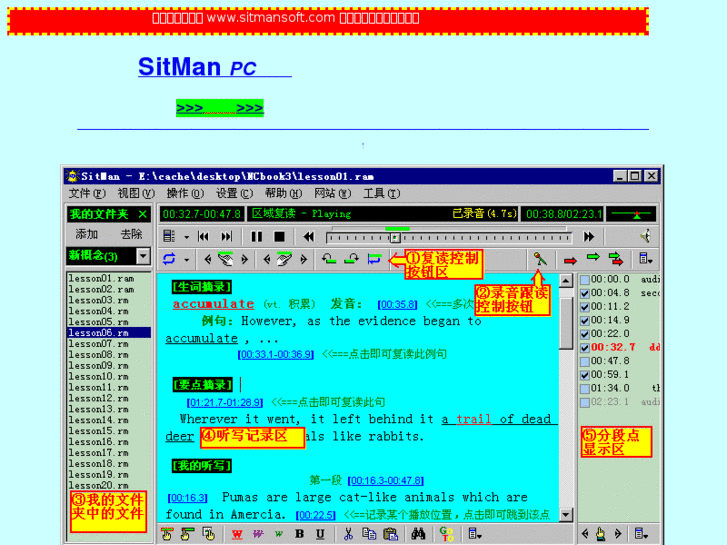Screen dimensions: 727x545
Task: Click the second hand-adjust end point icon
Action: (285, 259)
